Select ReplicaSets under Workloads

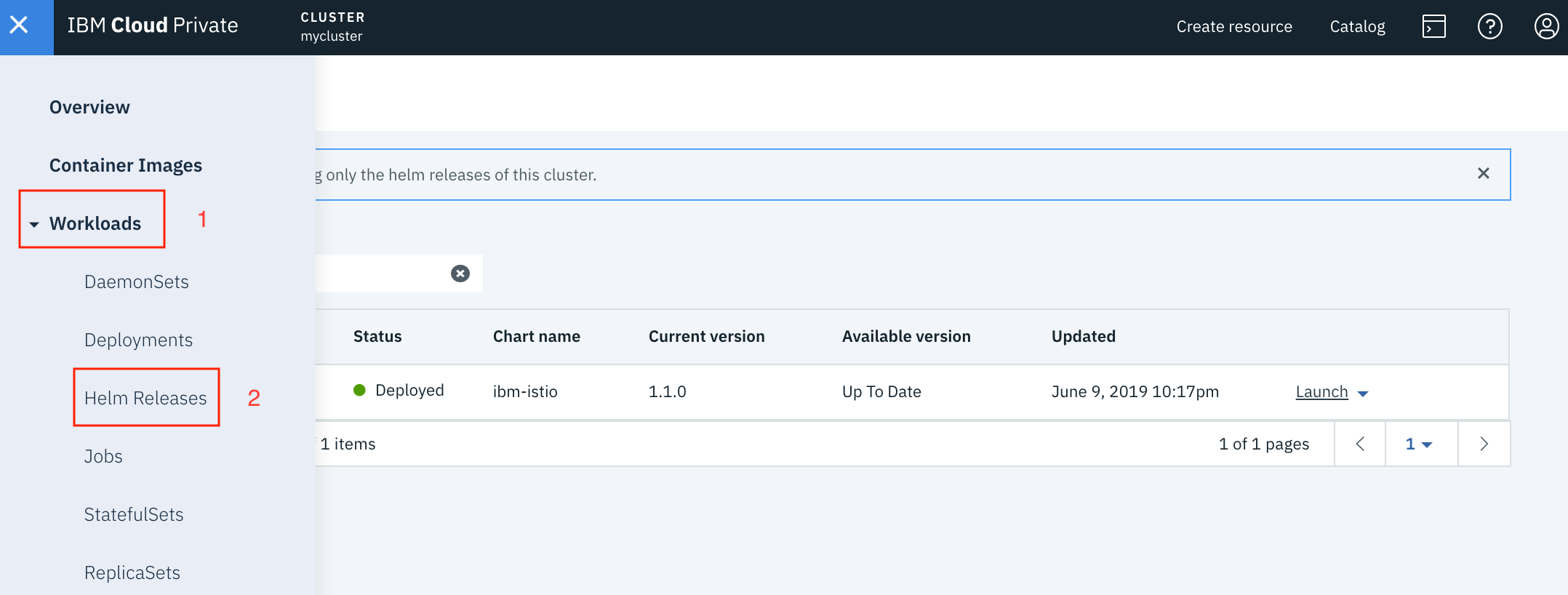pos(132,572)
